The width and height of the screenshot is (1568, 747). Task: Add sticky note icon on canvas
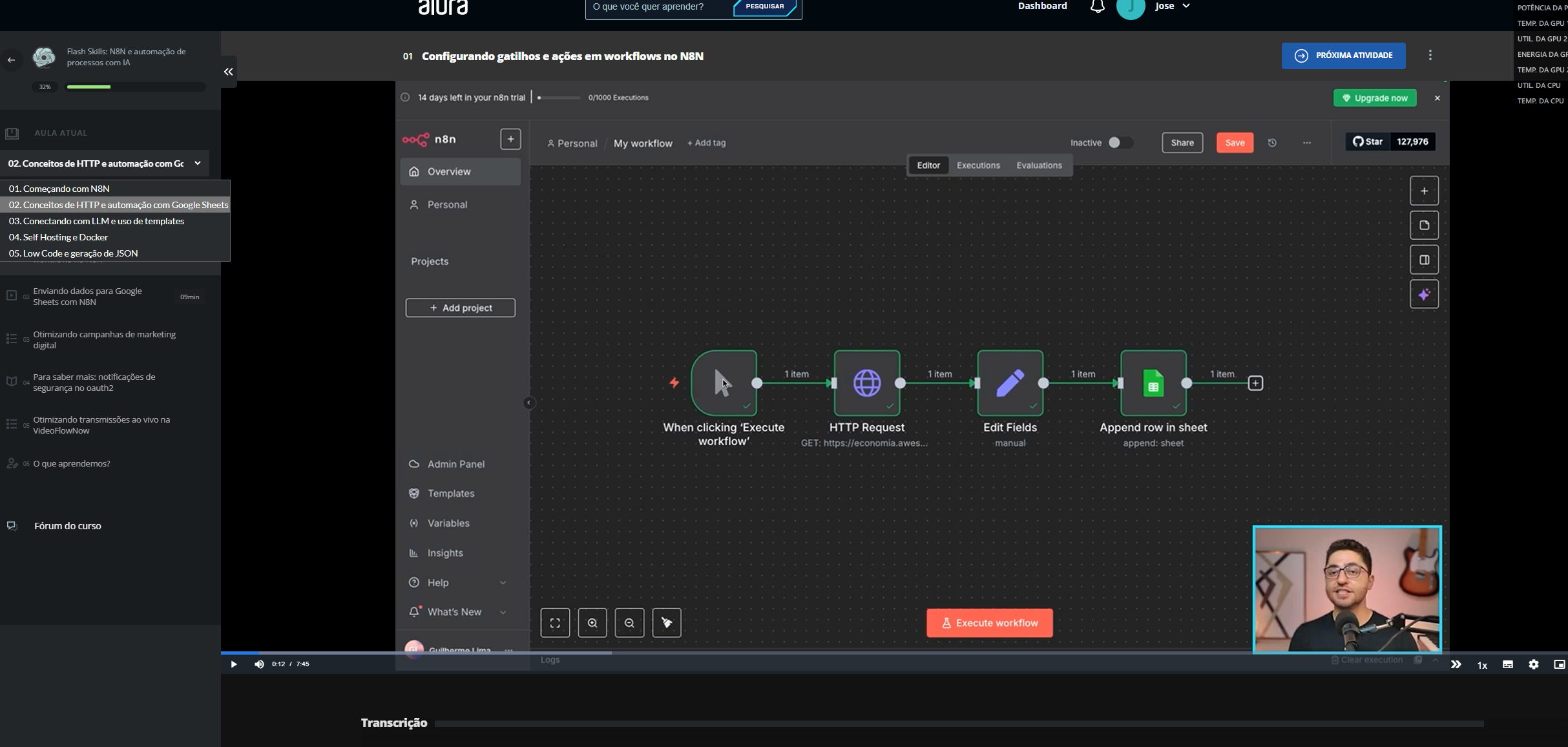(1424, 226)
